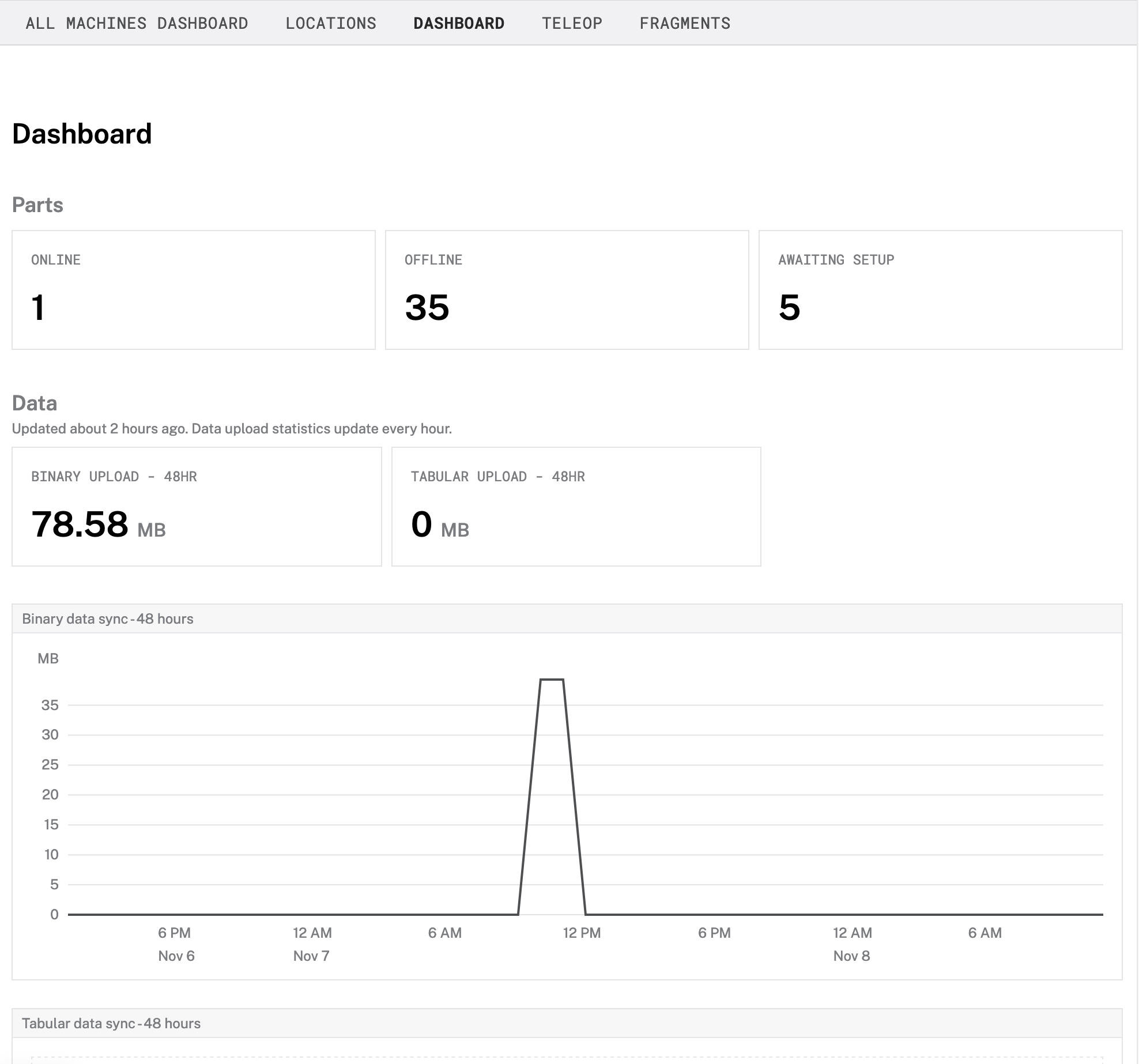The image size is (1139, 1064).
Task: Click the Offline parts count 35
Action: [x=427, y=307]
